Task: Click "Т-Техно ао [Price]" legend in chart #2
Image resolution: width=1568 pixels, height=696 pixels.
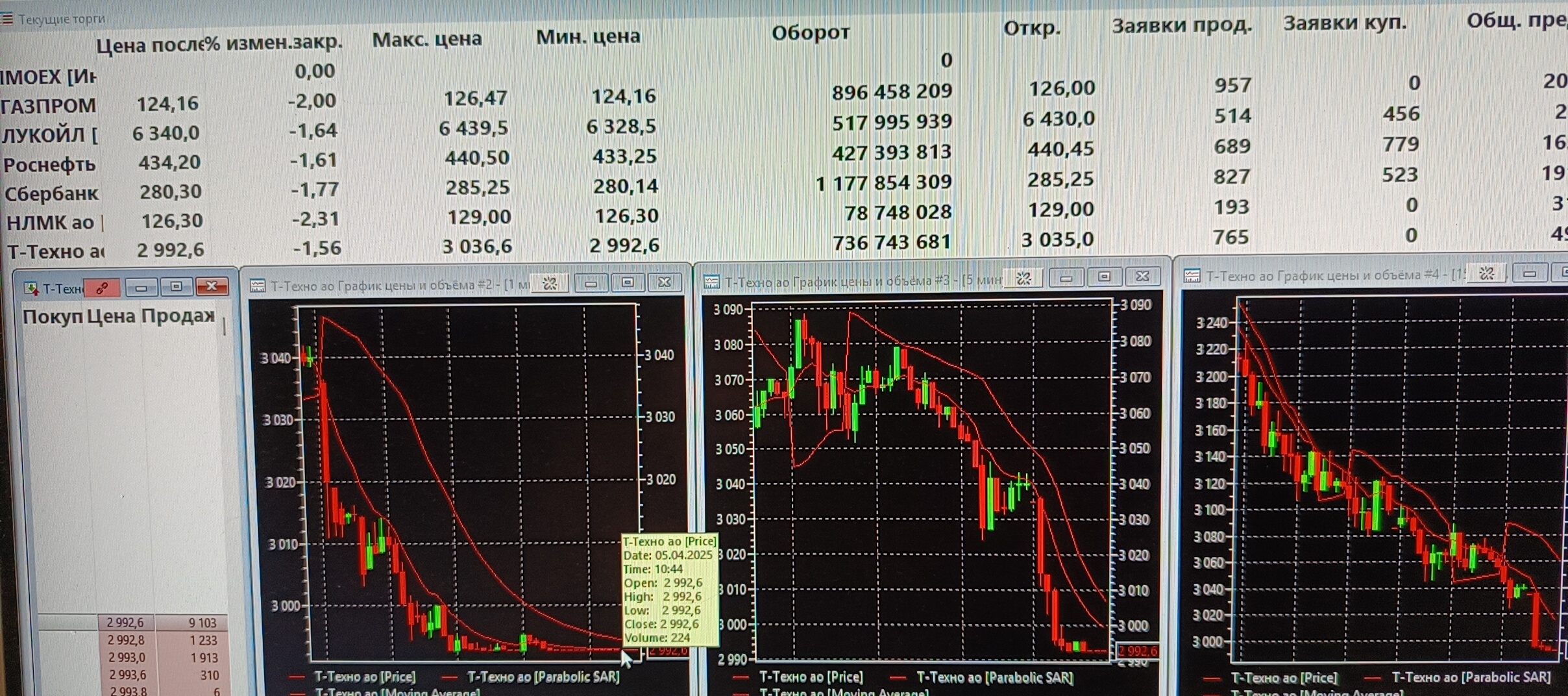Action: [x=365, y=677]
